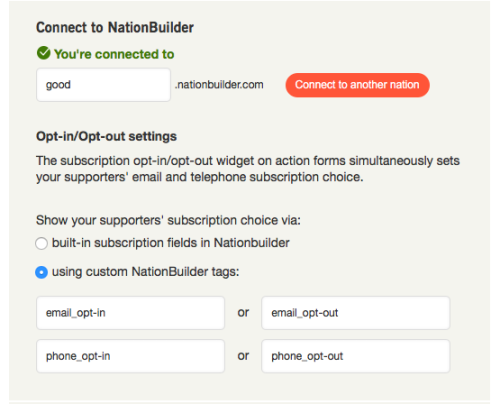Screen dimensions: 500x404
Task: Click the You're connected to status text
Action: tap(114, 54)
